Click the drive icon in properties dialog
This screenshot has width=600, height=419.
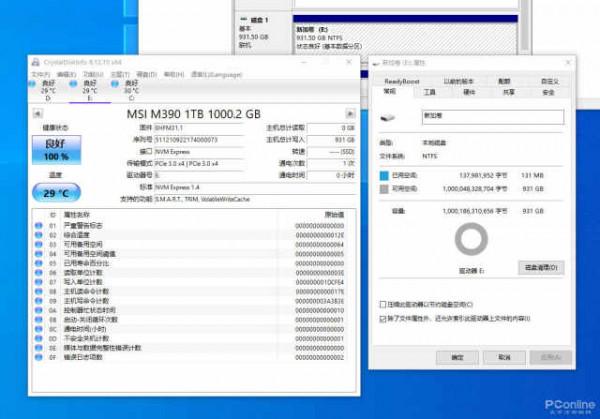coord(387,117)
